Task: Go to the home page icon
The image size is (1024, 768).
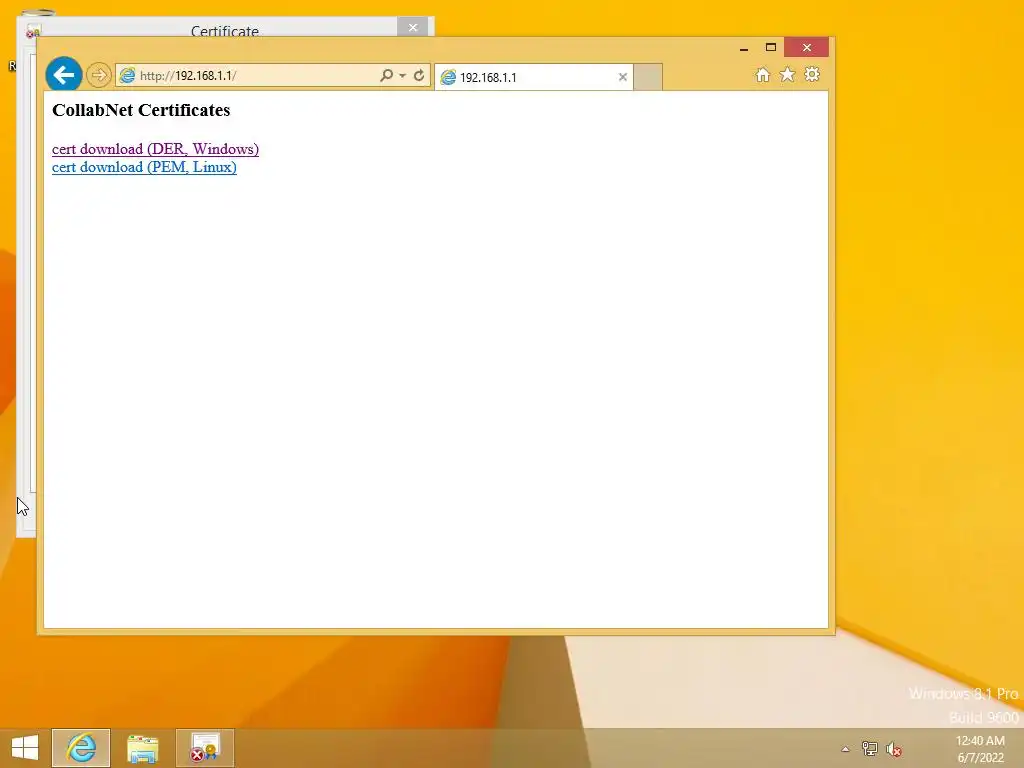Action: tap(762, 74)
